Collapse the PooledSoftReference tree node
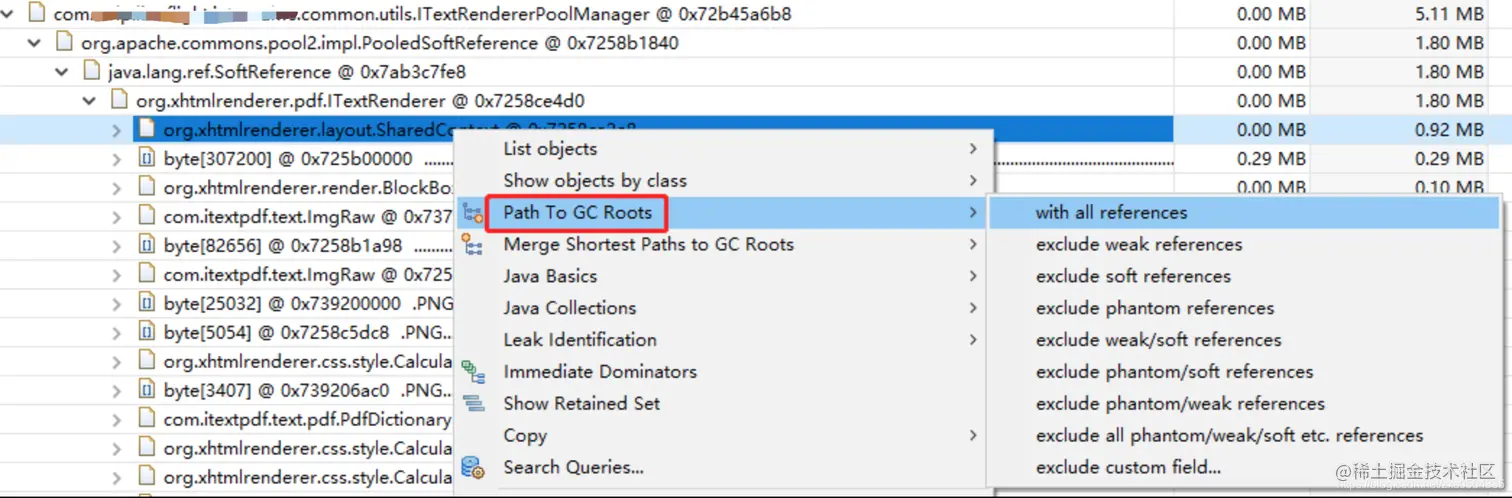Screen dimensions: 1512x498 pos(35,44)
